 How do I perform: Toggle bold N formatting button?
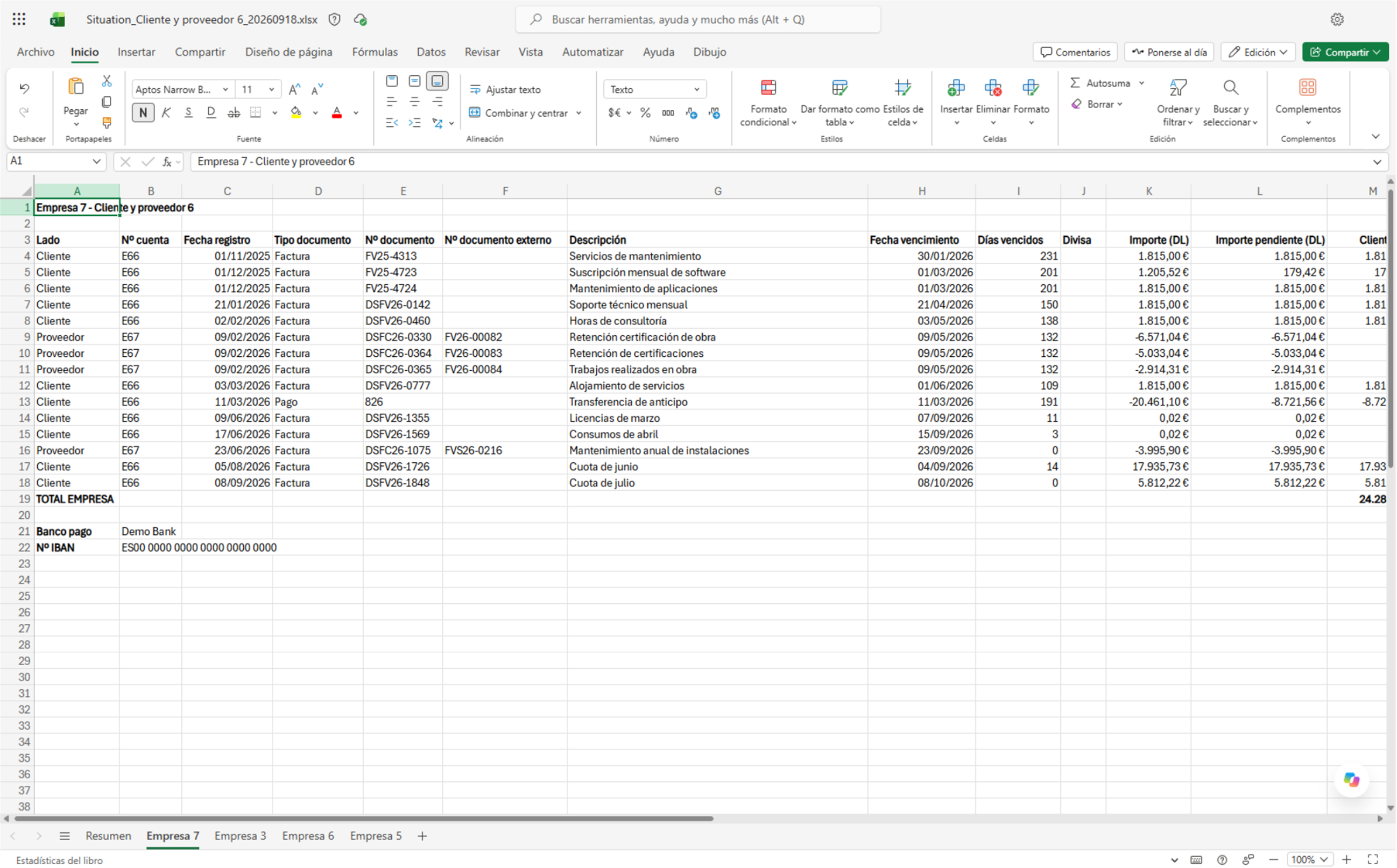coord(143,112)
